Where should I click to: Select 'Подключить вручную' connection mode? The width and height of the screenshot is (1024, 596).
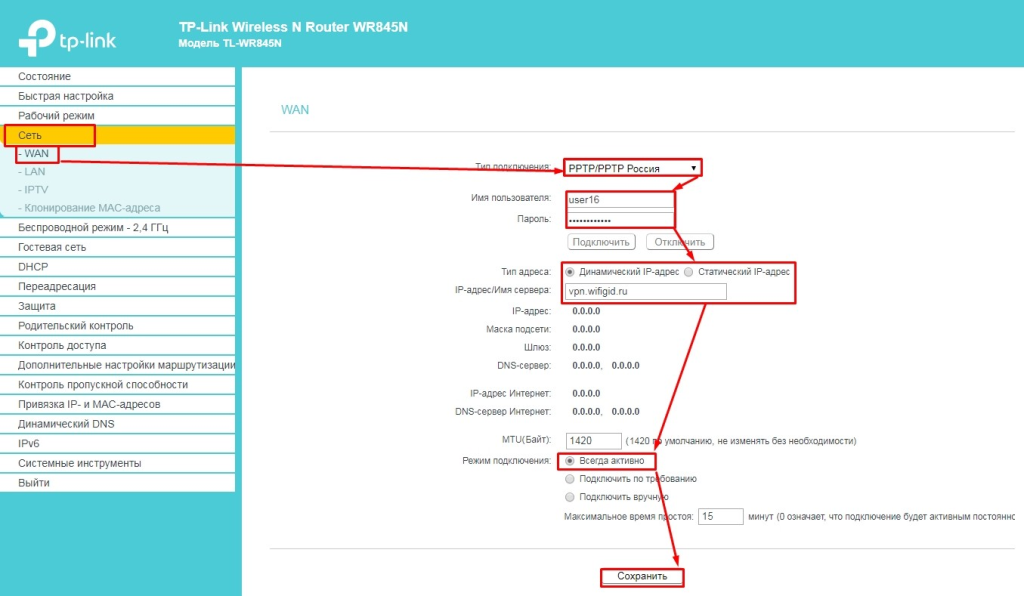coord(571,497)
